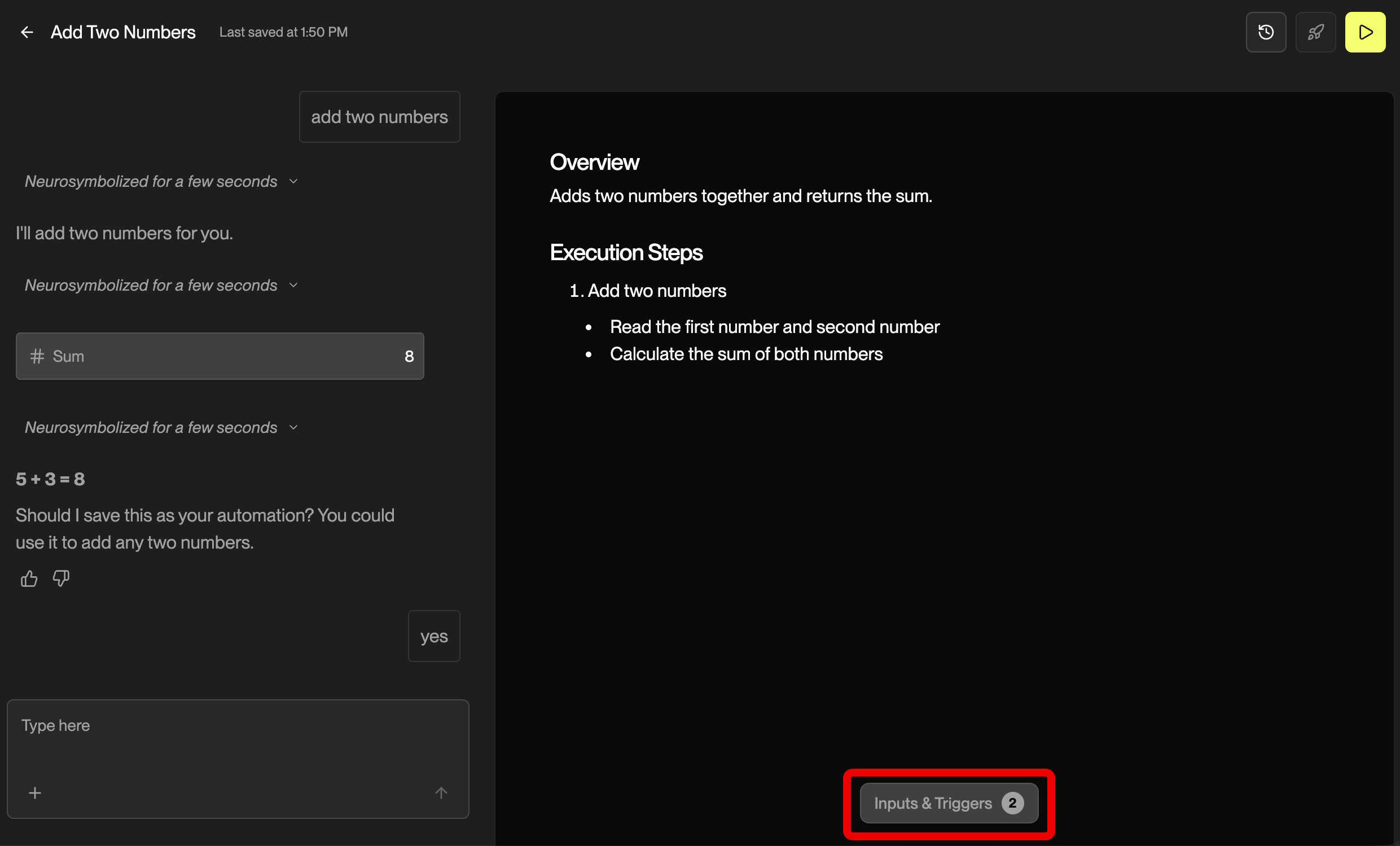Click the back arrow icon
Viewport: 1400px width, 846px height.
point(27,32)
